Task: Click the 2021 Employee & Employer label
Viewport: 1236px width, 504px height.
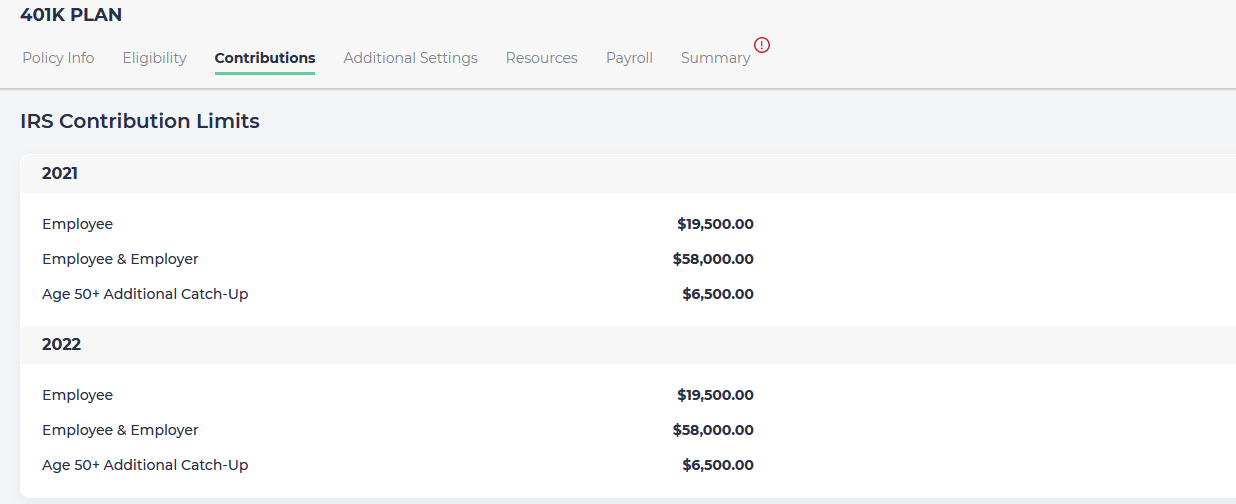Action: tap(120, 259)
